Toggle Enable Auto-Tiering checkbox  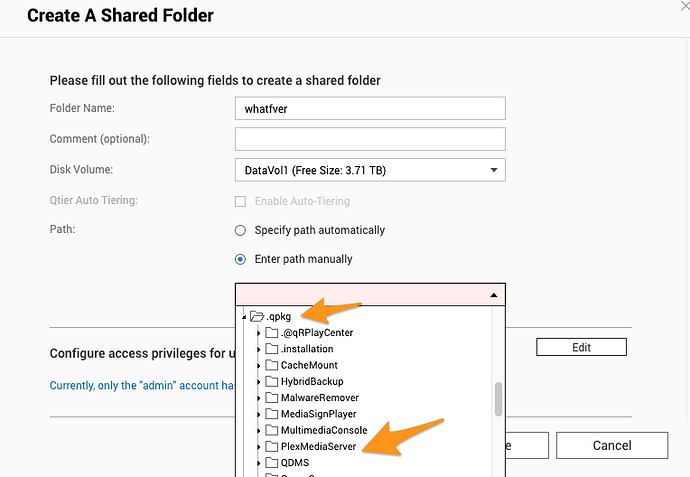240,202
